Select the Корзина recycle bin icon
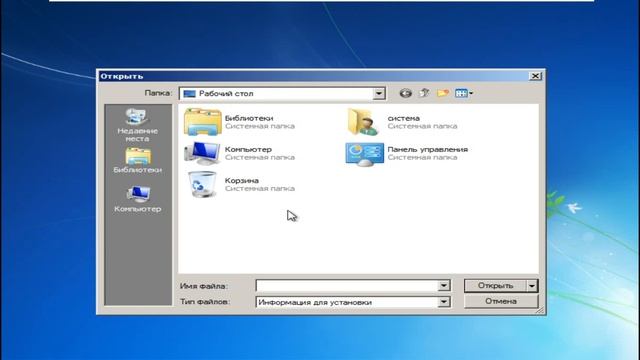 click(x=202, y=184)
